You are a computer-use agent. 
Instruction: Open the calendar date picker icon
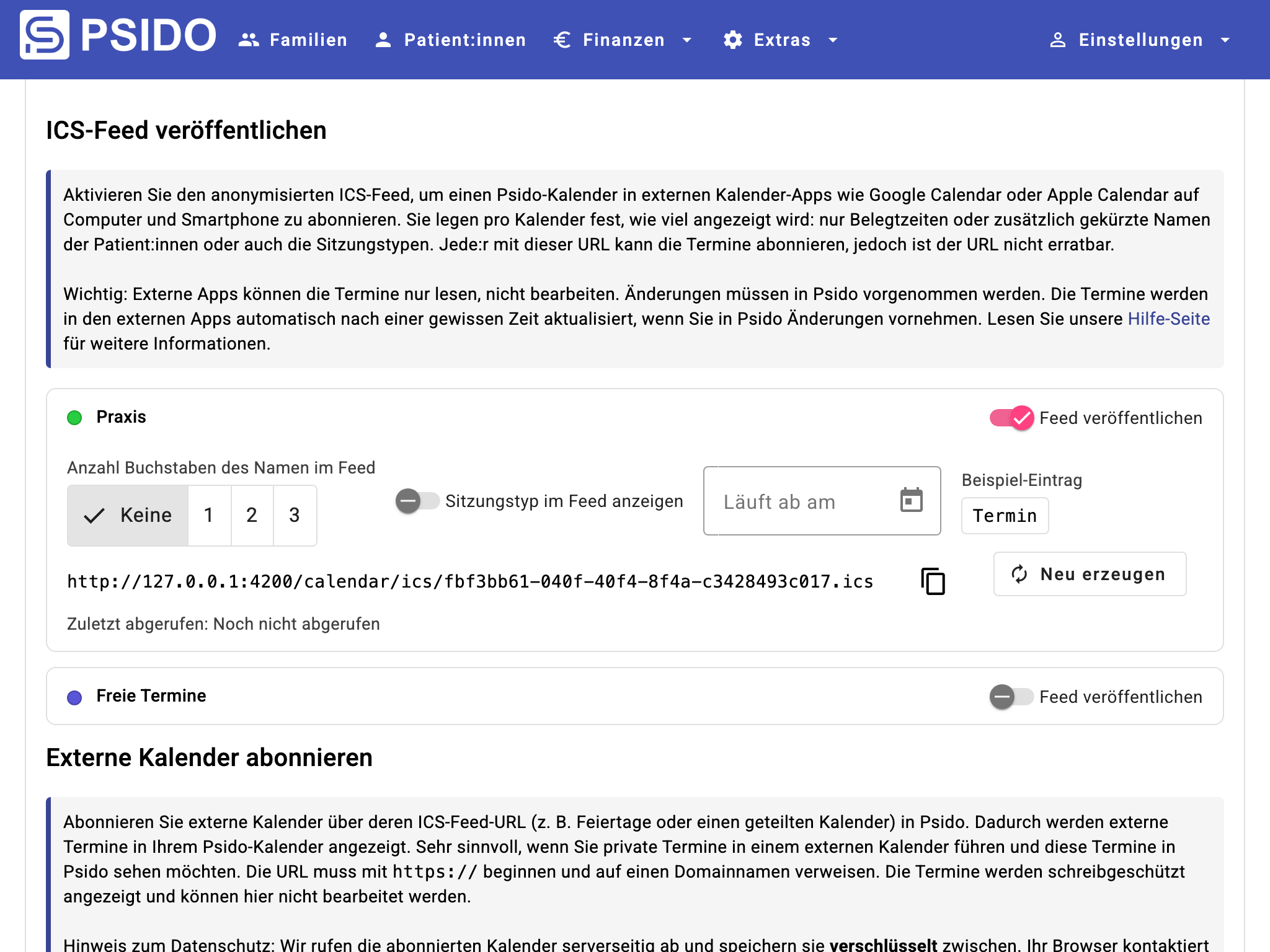point(912,500)
